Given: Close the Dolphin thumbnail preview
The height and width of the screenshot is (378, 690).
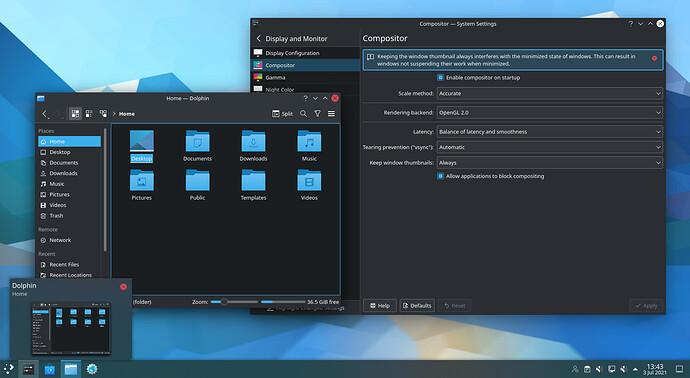Looking at the screenshot, I should point(123,286).
